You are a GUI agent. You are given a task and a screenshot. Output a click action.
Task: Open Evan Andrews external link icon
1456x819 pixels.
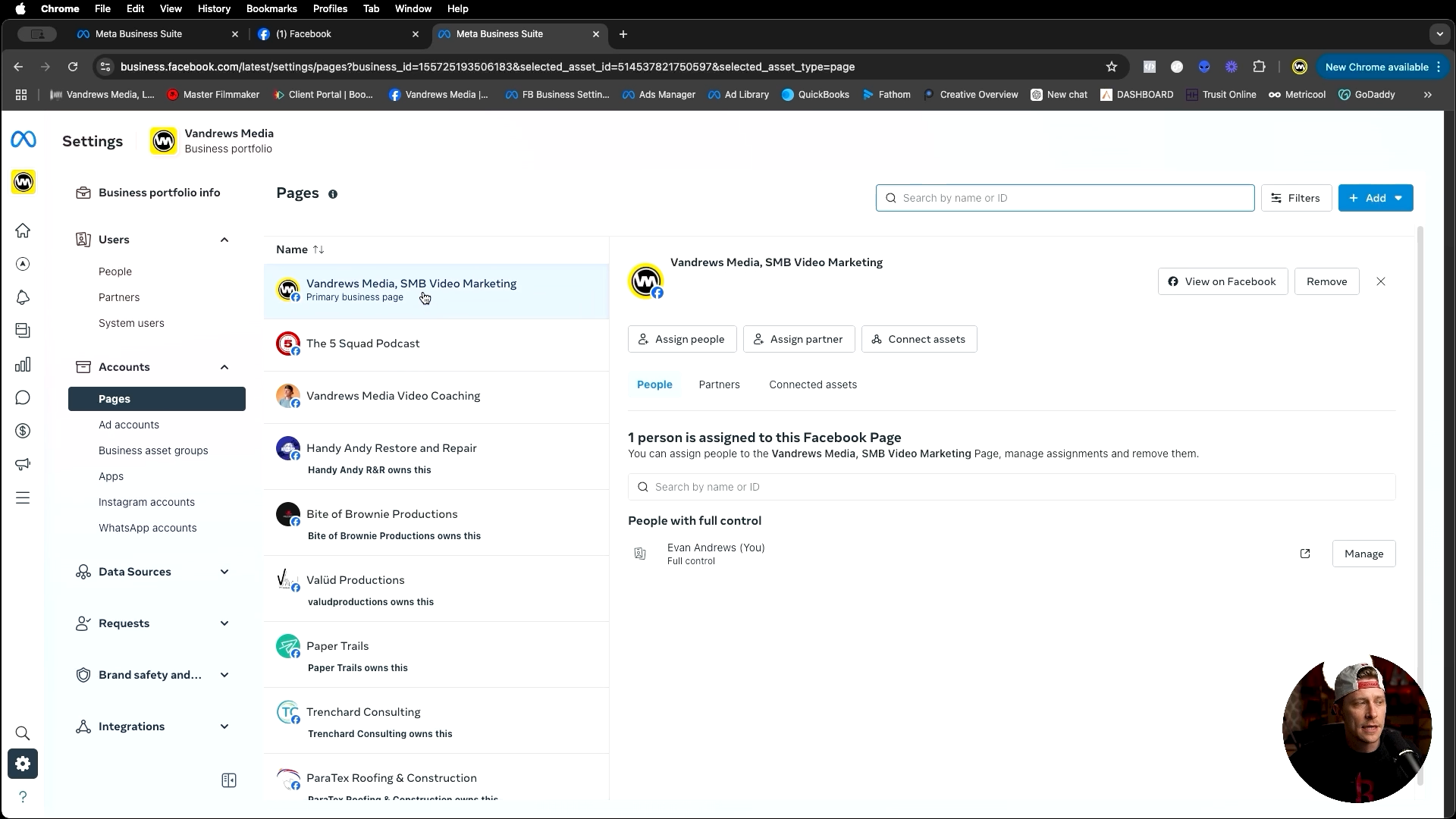click(1305, 554)
